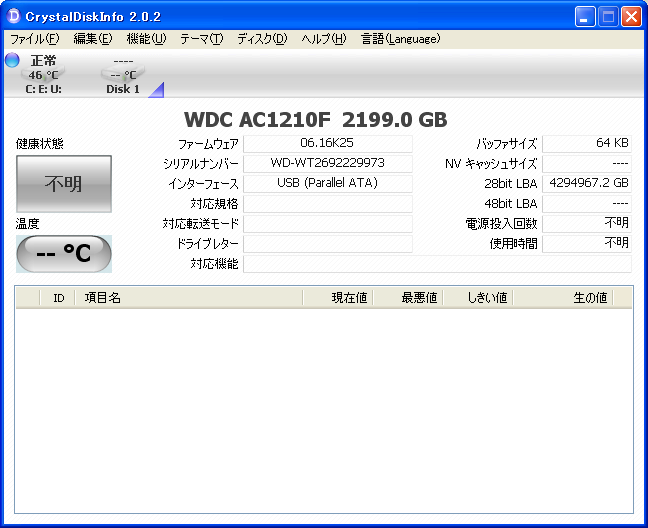Click the 使用時間 value 不明
The image size is (648, 528).
587,244
